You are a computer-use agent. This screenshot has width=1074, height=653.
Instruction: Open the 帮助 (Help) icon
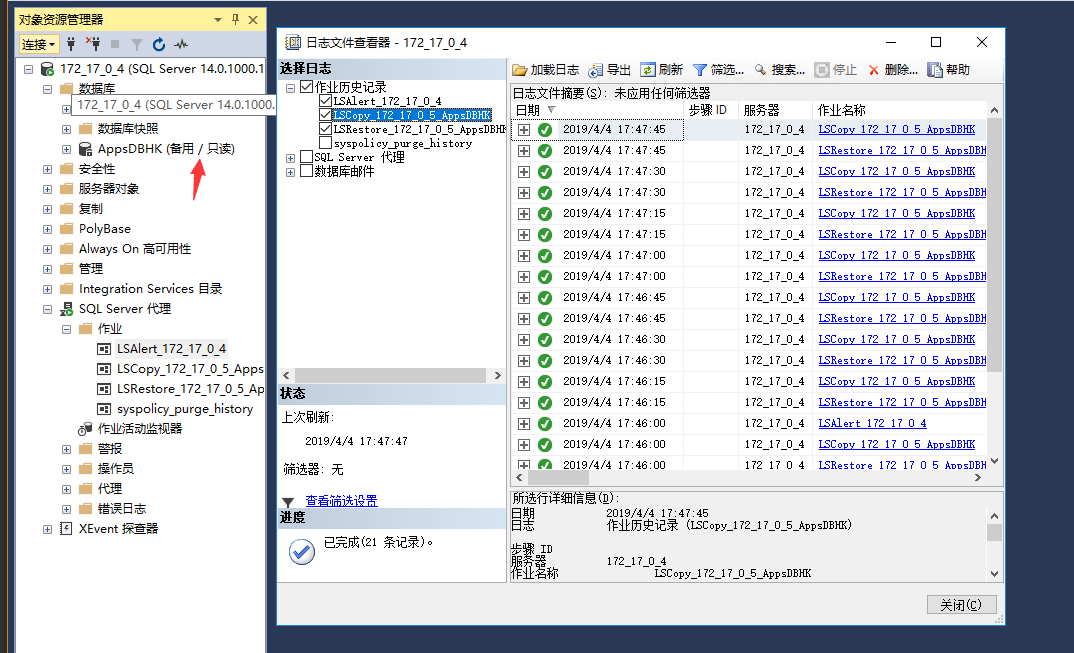pyautogui.click(x=946, y=70)
